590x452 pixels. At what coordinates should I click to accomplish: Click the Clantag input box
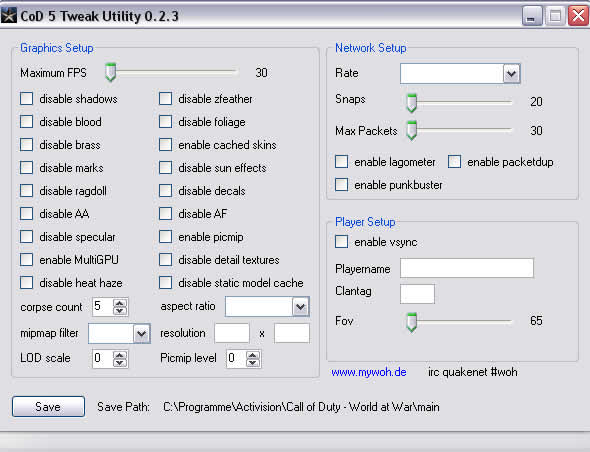tap(417, 294)
